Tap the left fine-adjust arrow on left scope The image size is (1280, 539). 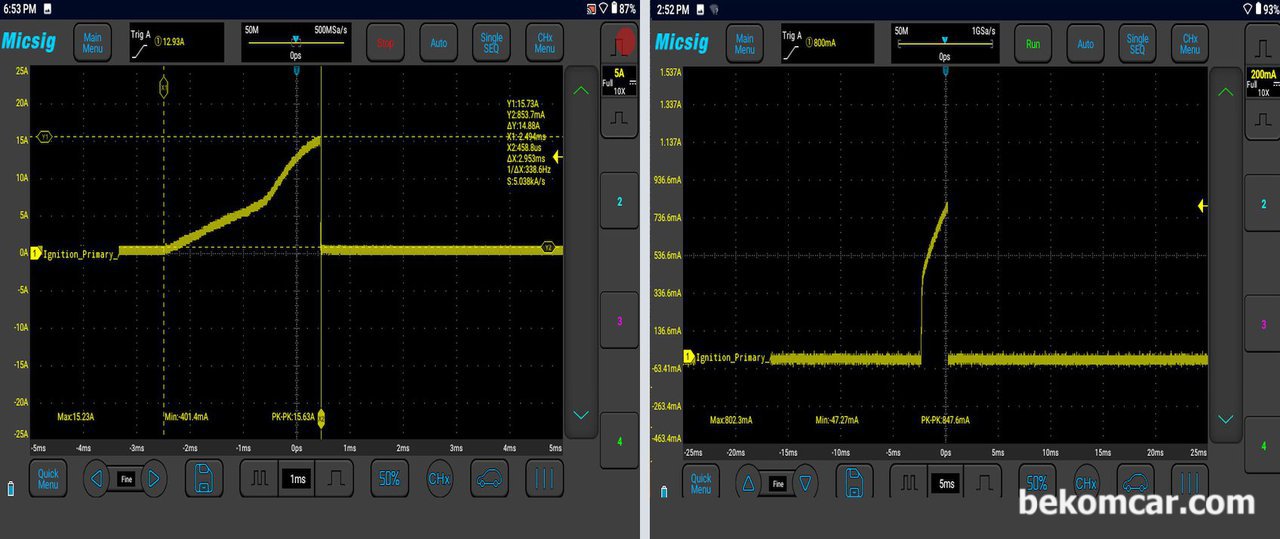(x=96, y=478)
